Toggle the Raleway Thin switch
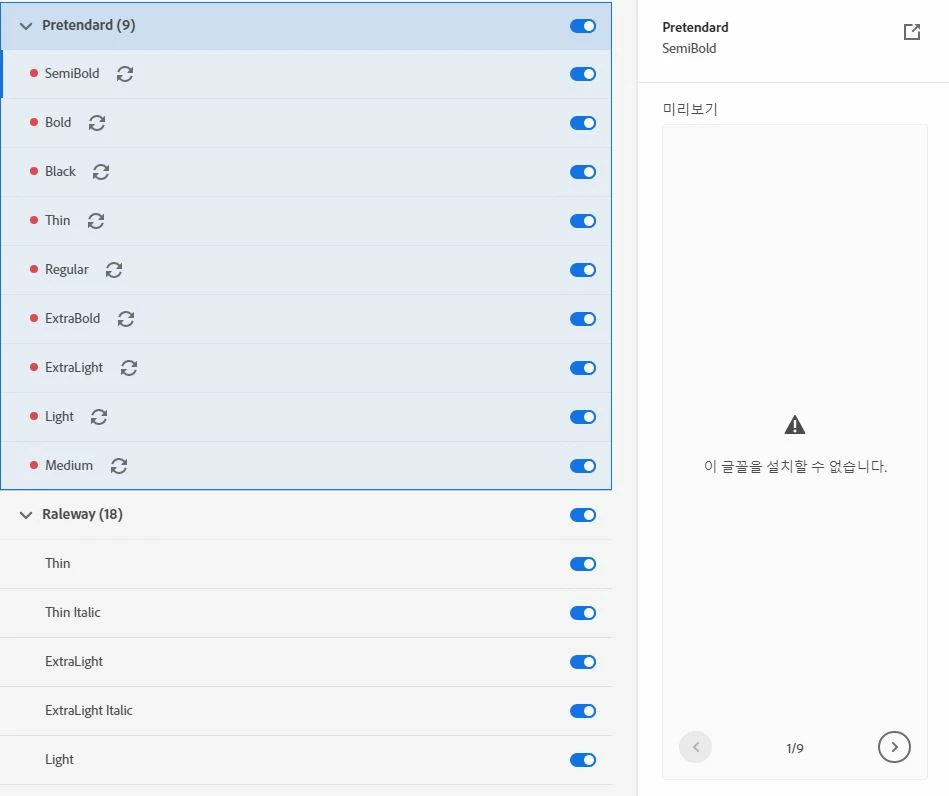This screenshot has width=949, height=796. click(583, 564)
